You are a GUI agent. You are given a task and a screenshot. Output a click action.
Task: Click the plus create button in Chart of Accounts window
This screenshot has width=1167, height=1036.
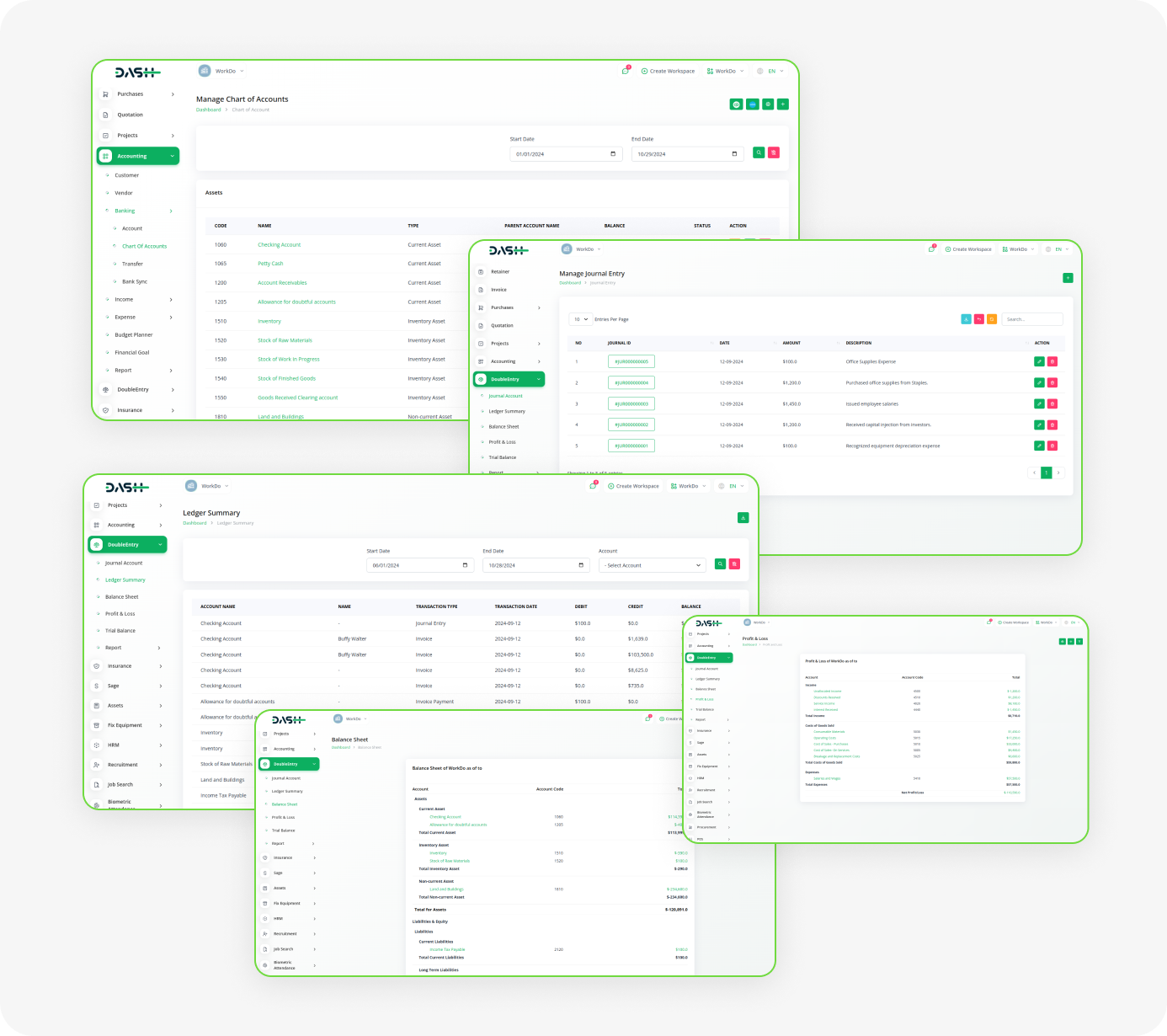[x=783, y=104]
